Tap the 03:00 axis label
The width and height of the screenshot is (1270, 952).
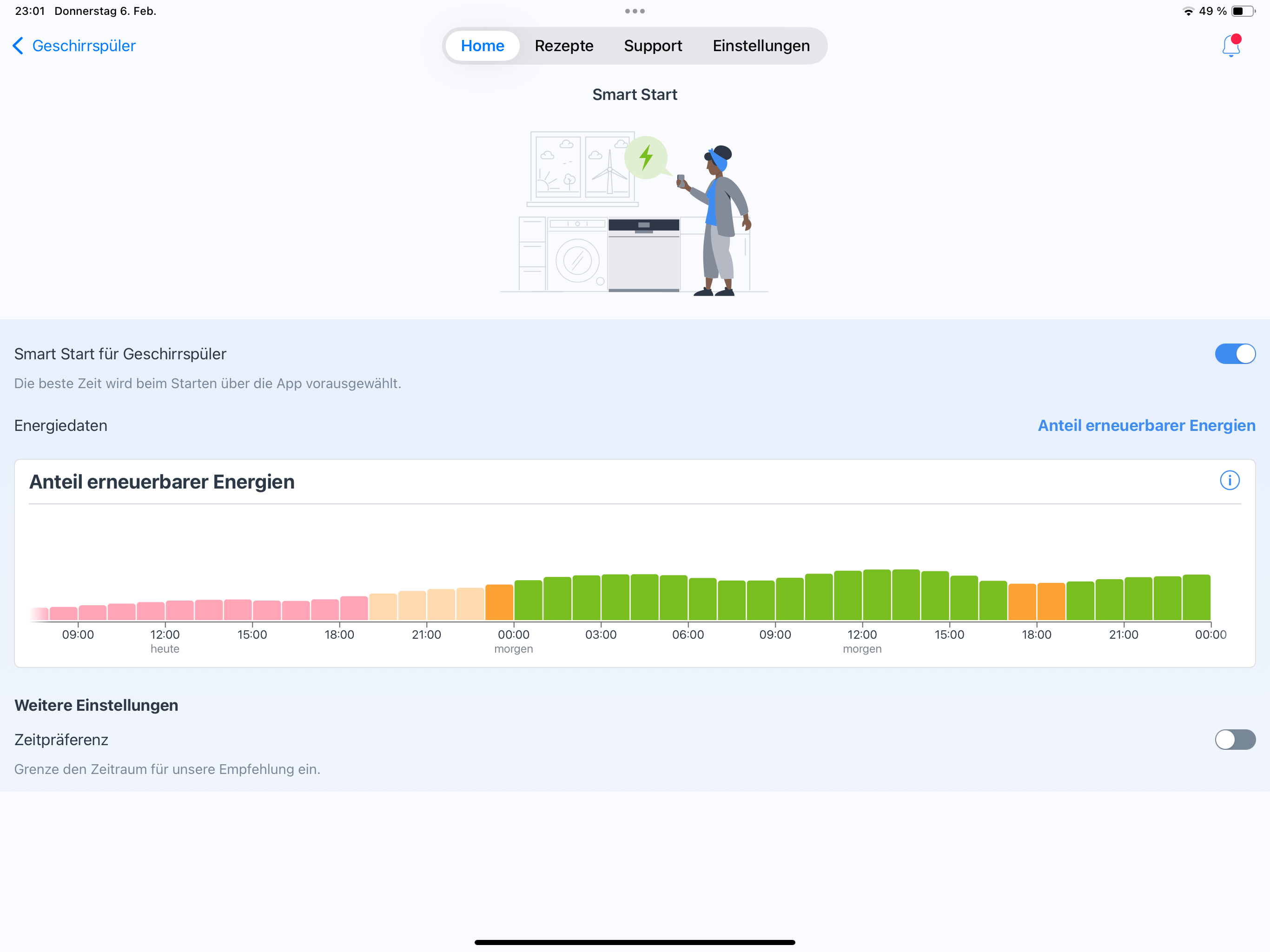(x=601, y=635)
